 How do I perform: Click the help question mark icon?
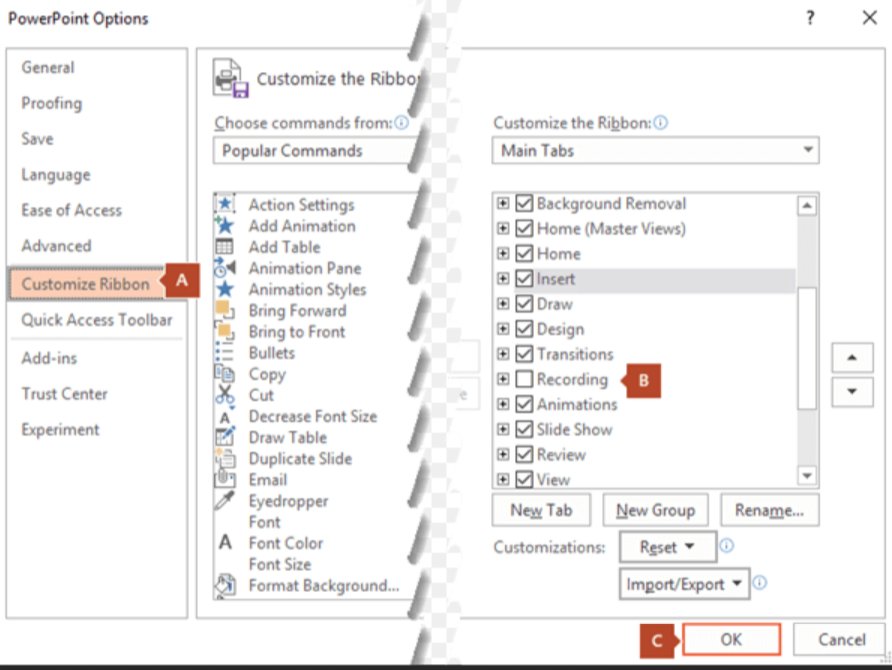[x=811, y=18]
